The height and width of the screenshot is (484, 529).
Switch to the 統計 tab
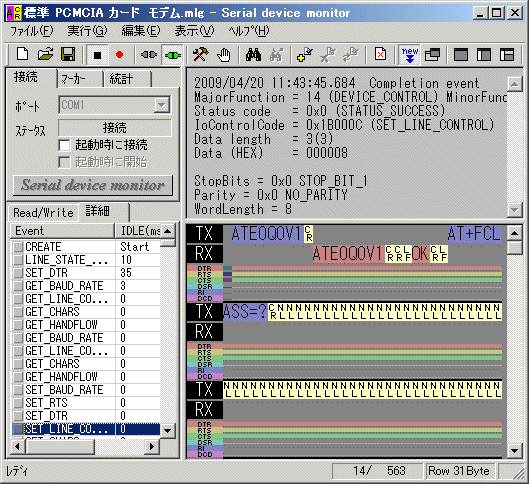(127, 79)
